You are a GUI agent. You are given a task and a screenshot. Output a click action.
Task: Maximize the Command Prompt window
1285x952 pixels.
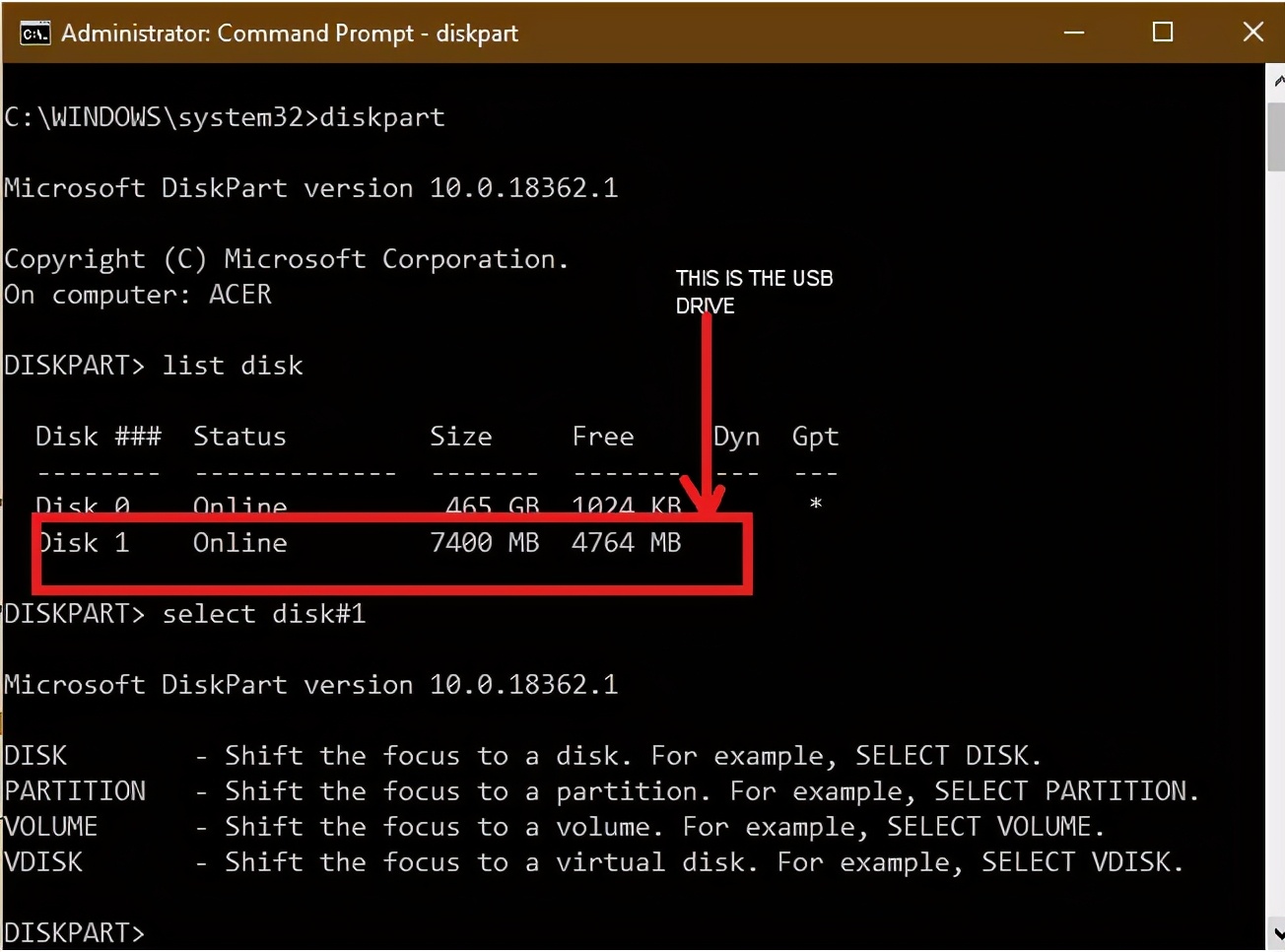click(x=1163, y=33)
